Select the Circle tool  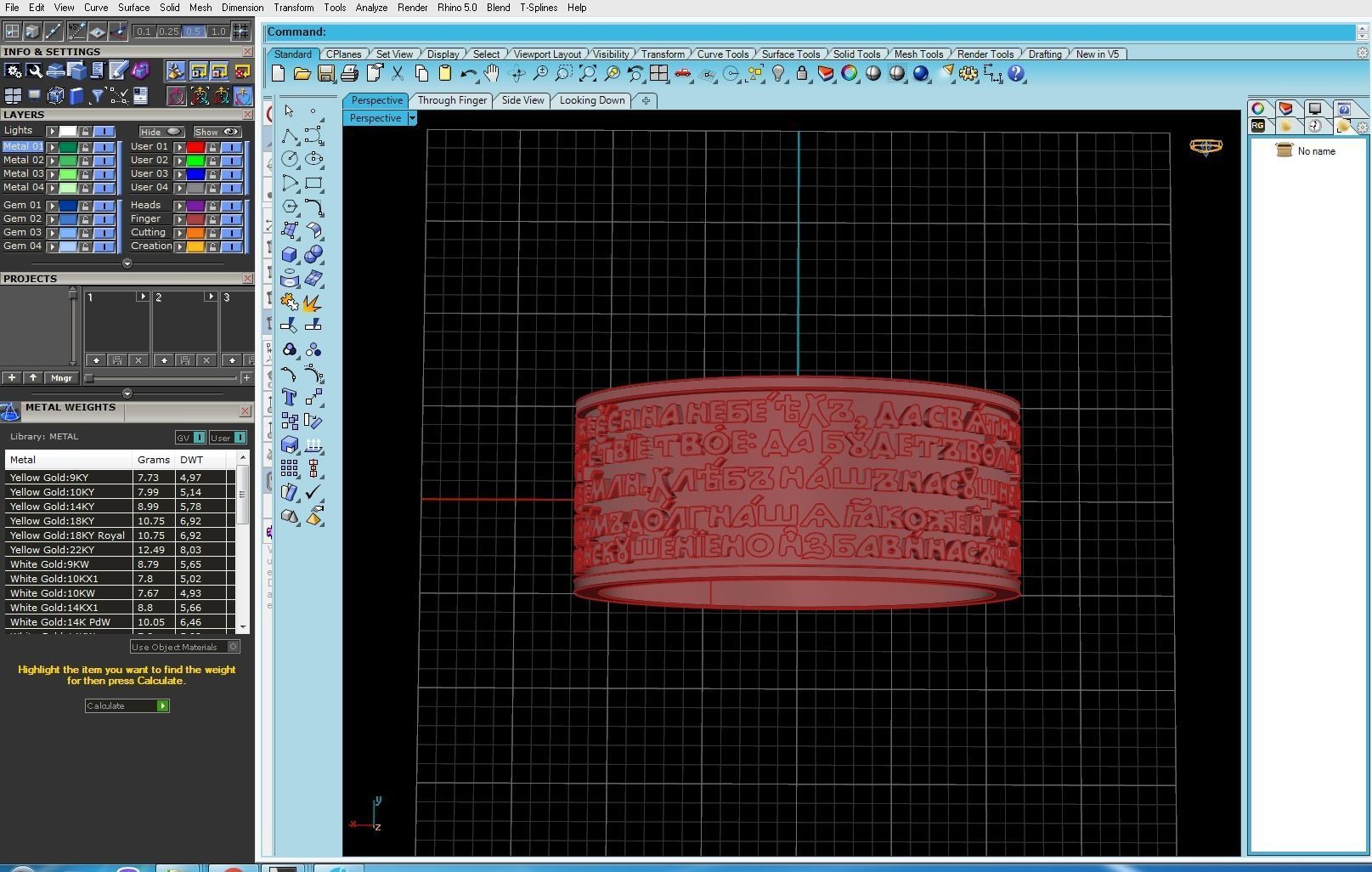tap(290, 159)
